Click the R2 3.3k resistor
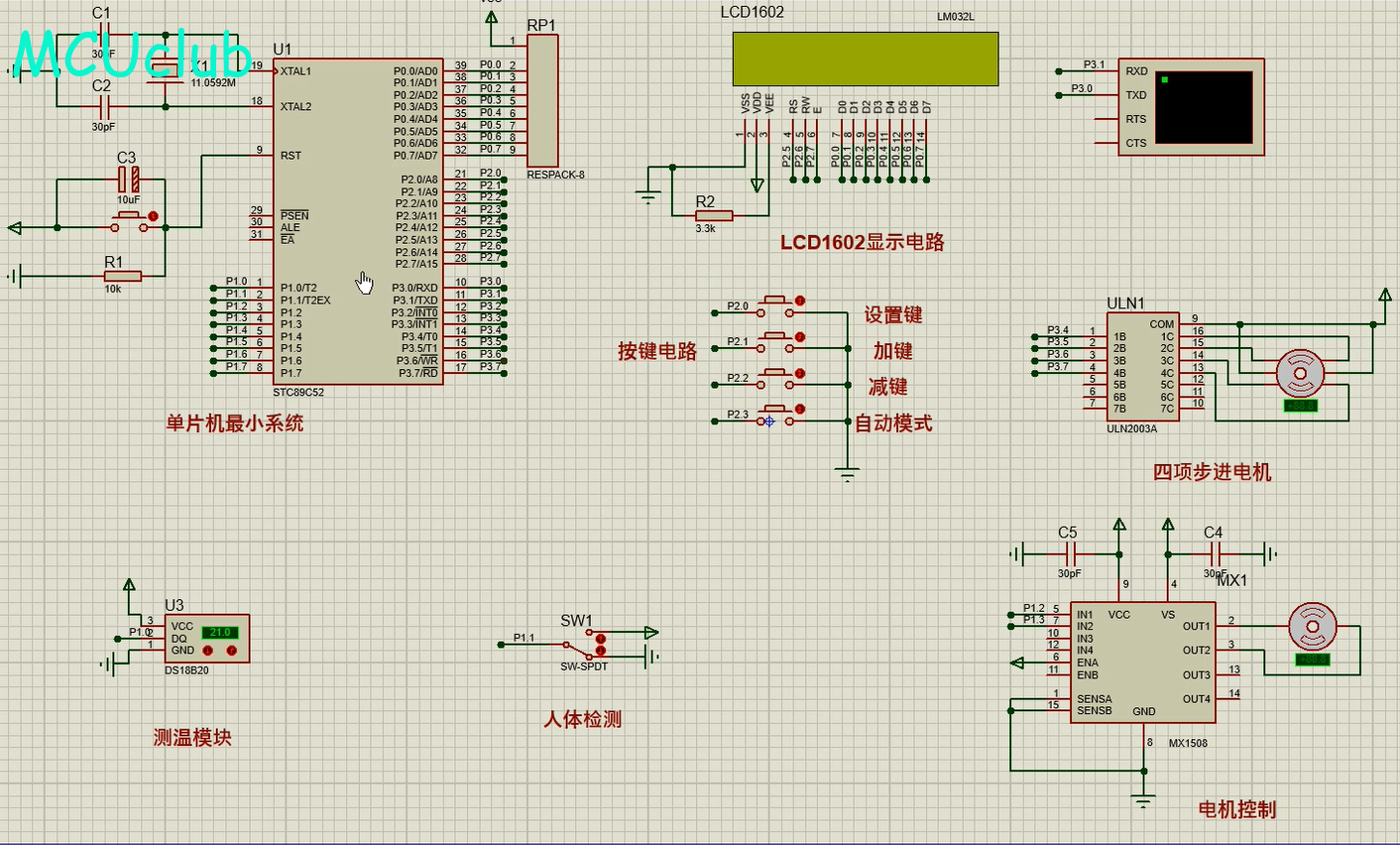This screenshot has width=1400, height=845. (713, 215)
